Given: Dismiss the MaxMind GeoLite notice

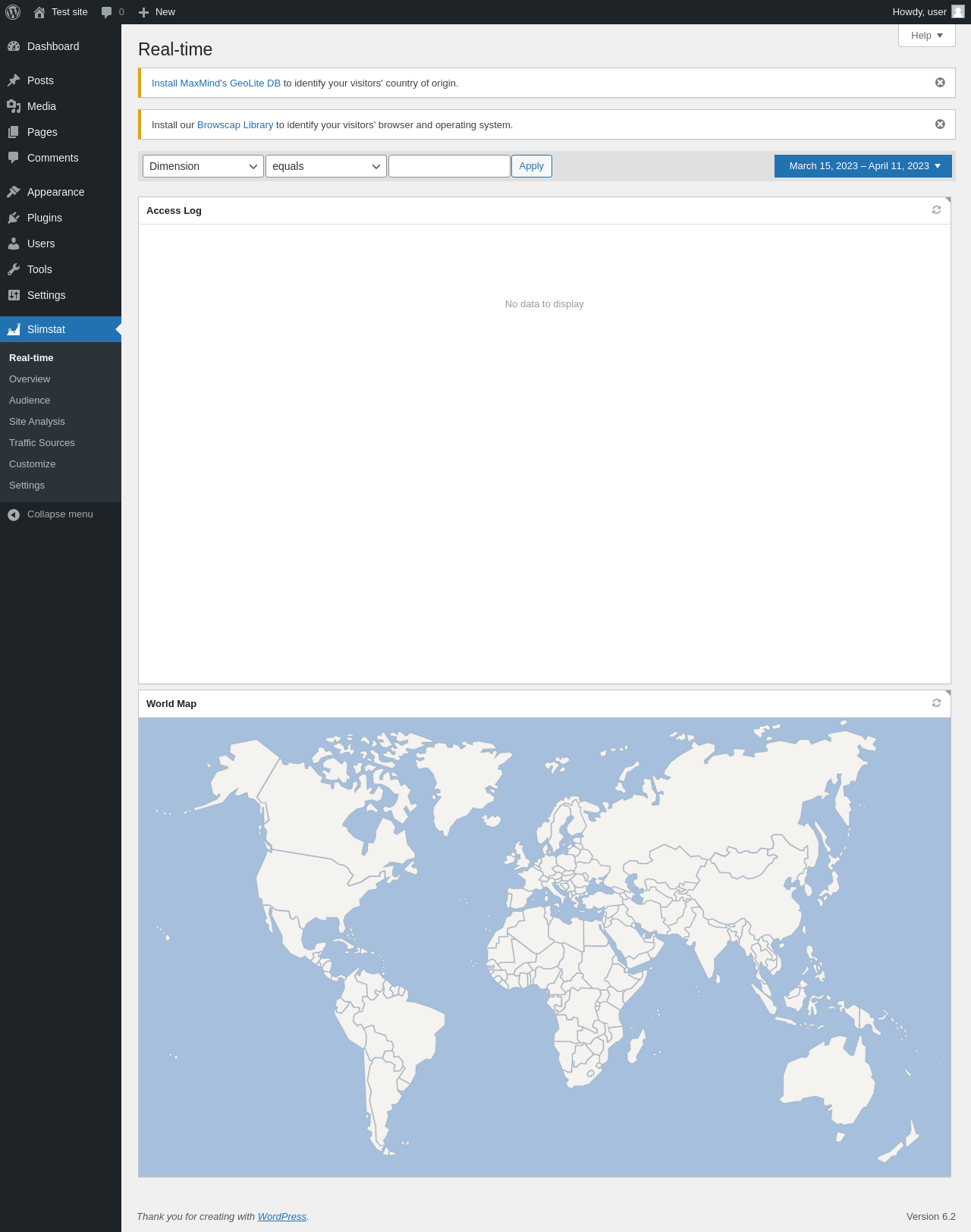Looking at the screenshot, I should coord(940,83).
